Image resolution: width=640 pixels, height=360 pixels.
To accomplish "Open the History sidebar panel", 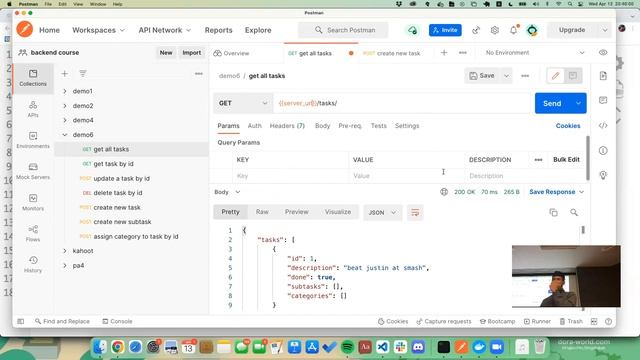I will tap(33, 264).
